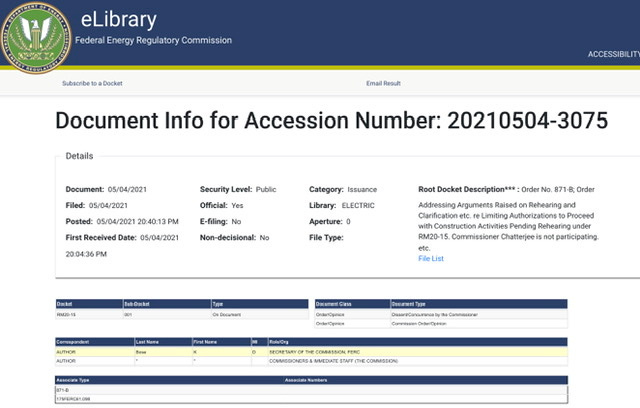Click the Federal Energy Regulatory Commission subtitle

pyautogui.click(x=153, y=40)
